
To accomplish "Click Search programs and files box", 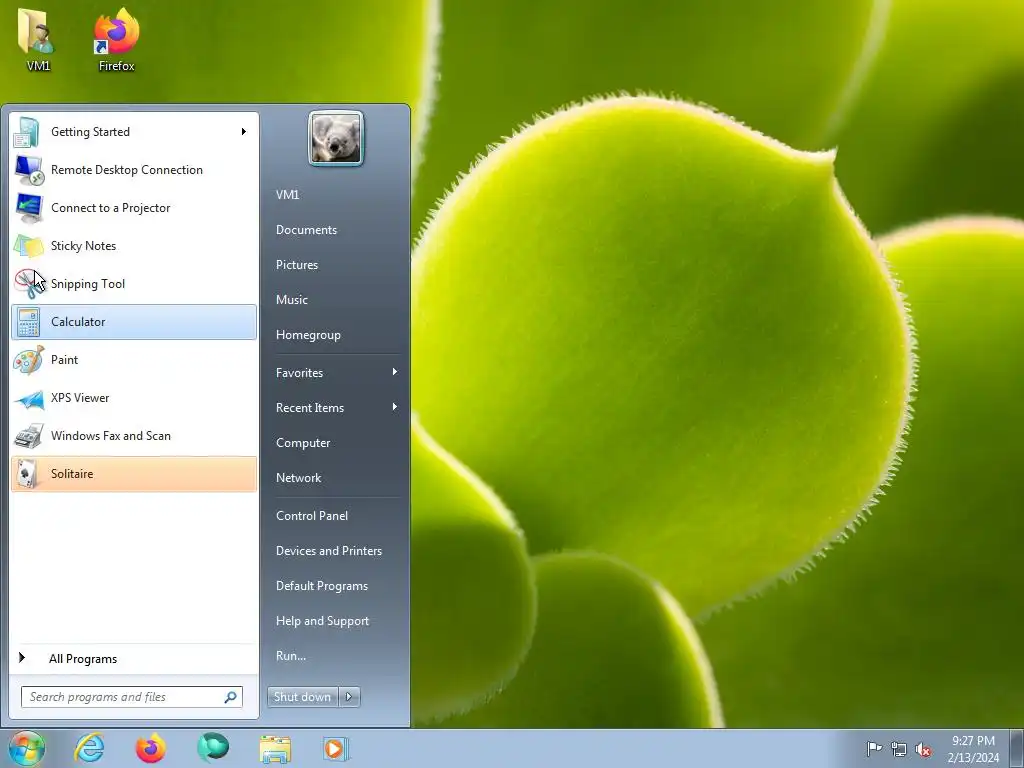I will (x=131, y=697).
